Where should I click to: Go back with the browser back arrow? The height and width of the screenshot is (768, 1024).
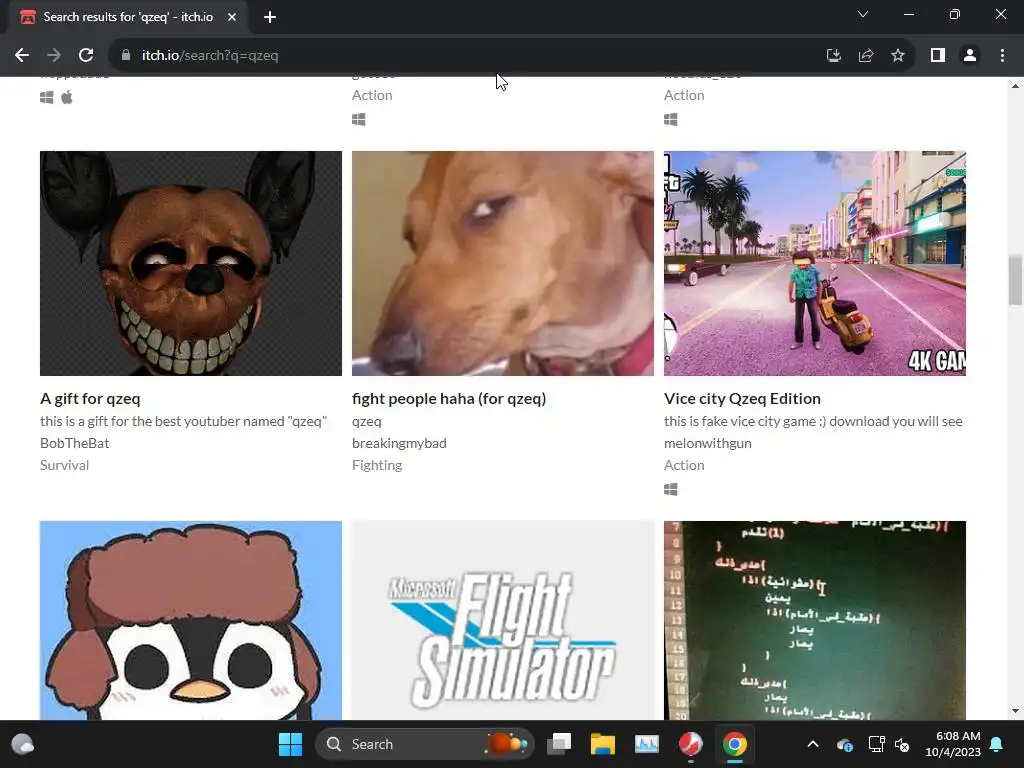[x=22, y=56]
